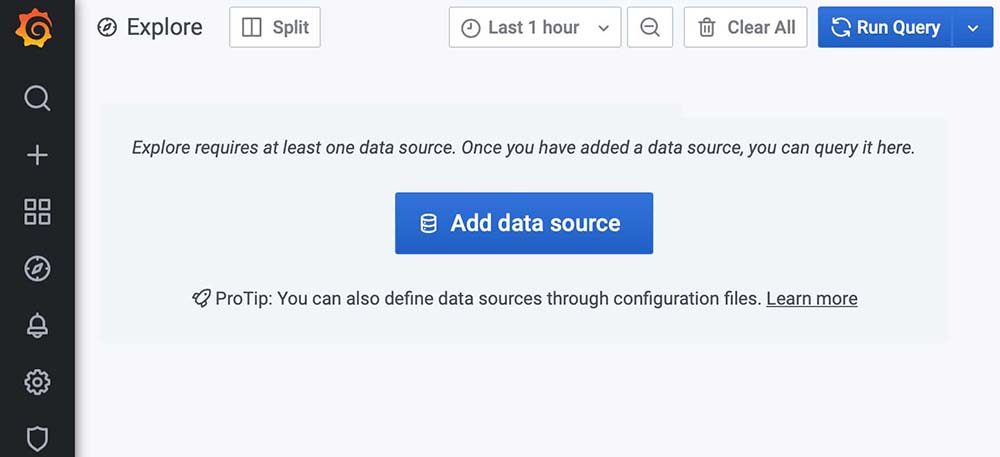The image size is (1000, 457).
Task: Click the clock icon in time picker
Action: click(x=470, y=29)
